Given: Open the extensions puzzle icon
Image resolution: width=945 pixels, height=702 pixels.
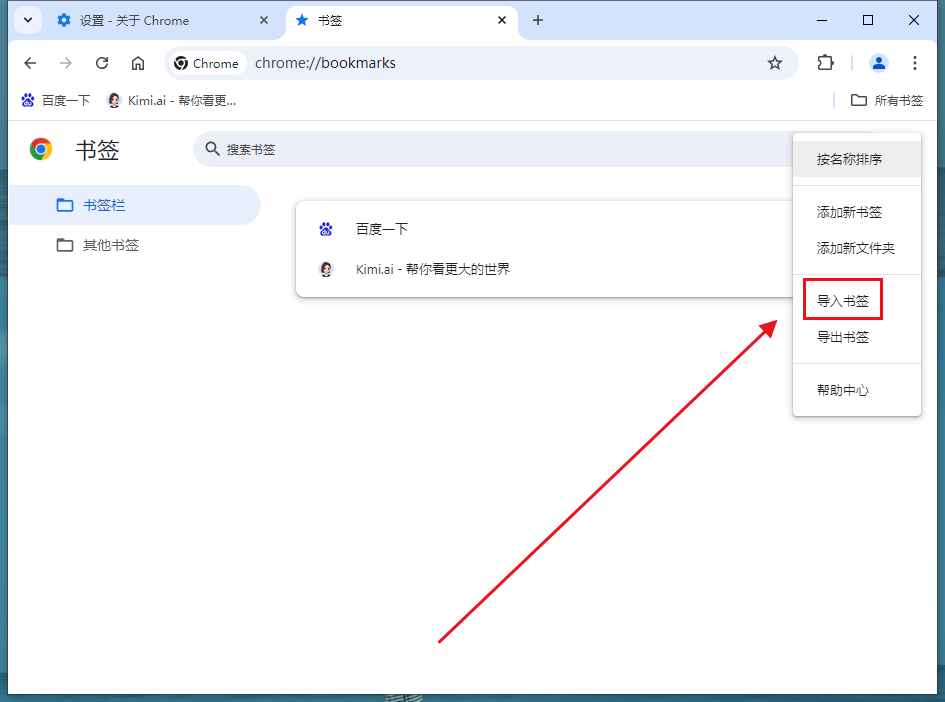Looking at the screenshot, I should (825, 63).
